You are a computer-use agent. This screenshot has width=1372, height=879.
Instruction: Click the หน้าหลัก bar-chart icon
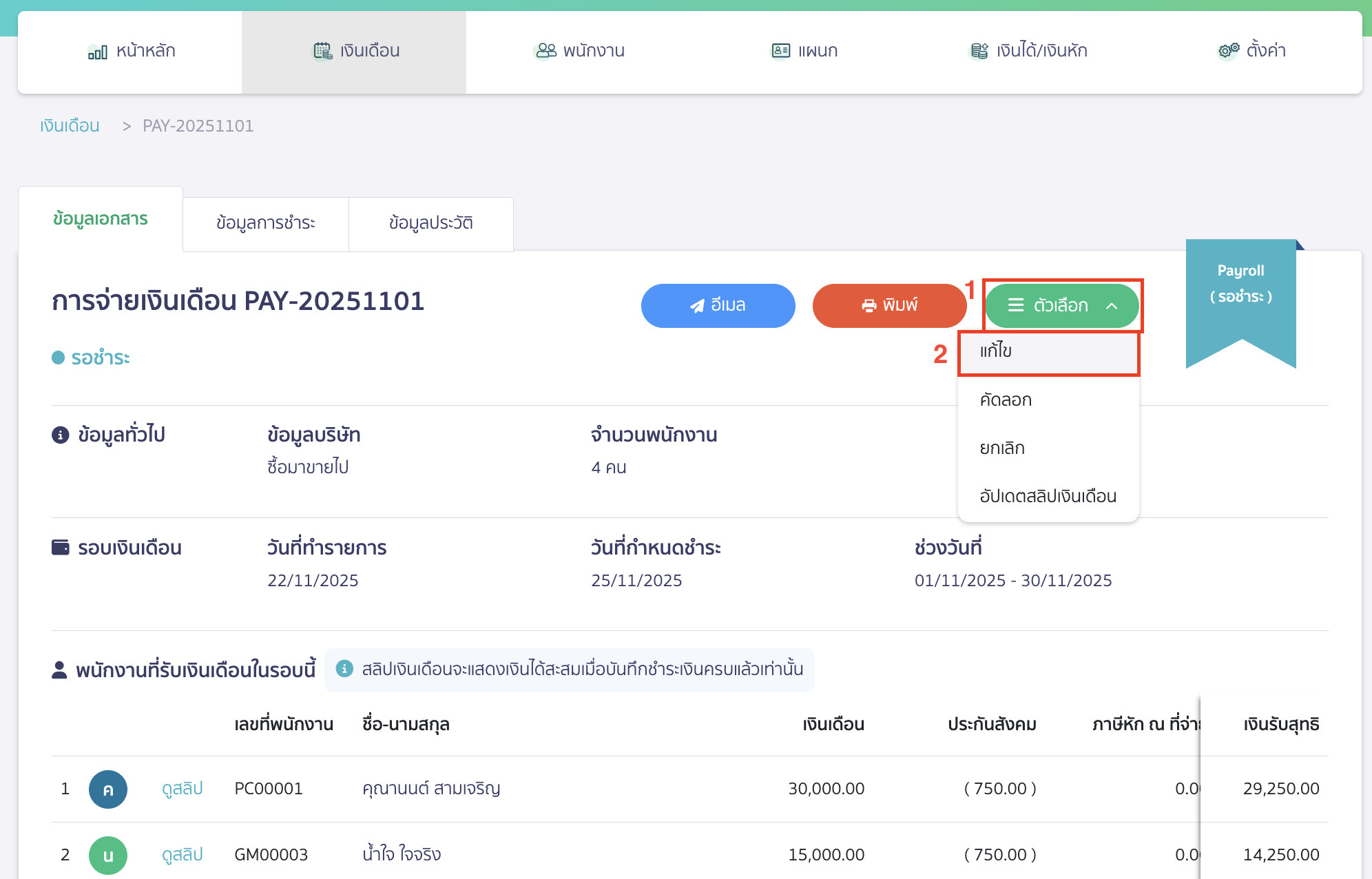(97, 52)
